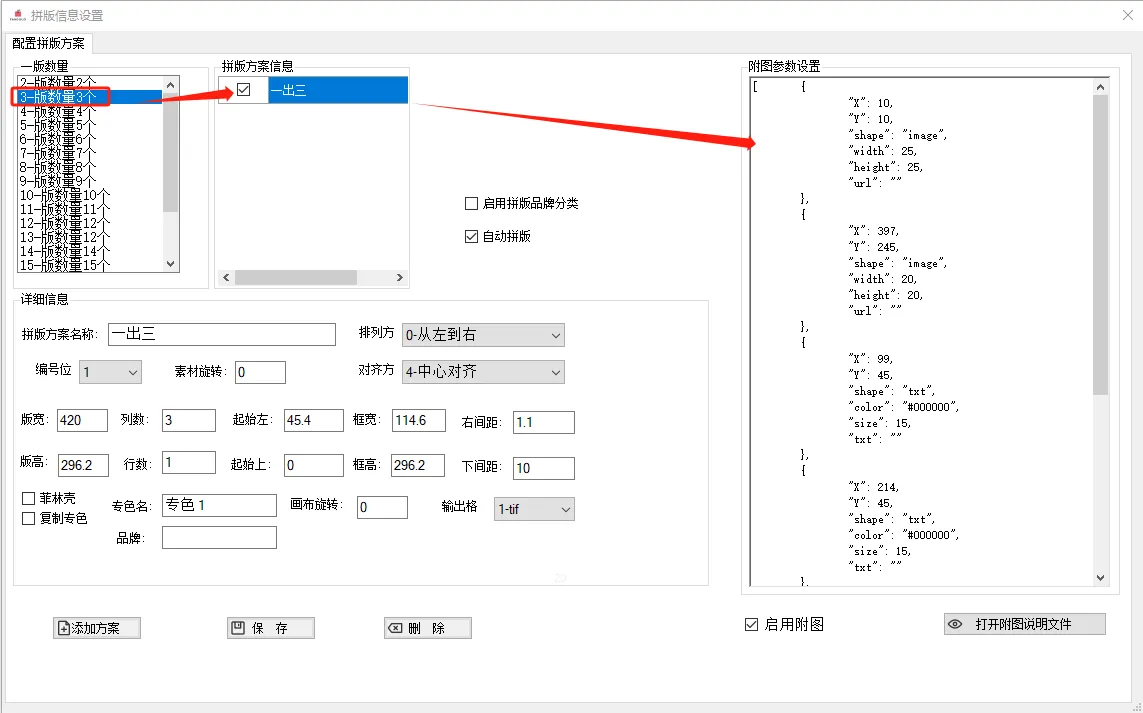Click 专色名 input field
This screenshot has height=713, width=1143.
(219, 505)
